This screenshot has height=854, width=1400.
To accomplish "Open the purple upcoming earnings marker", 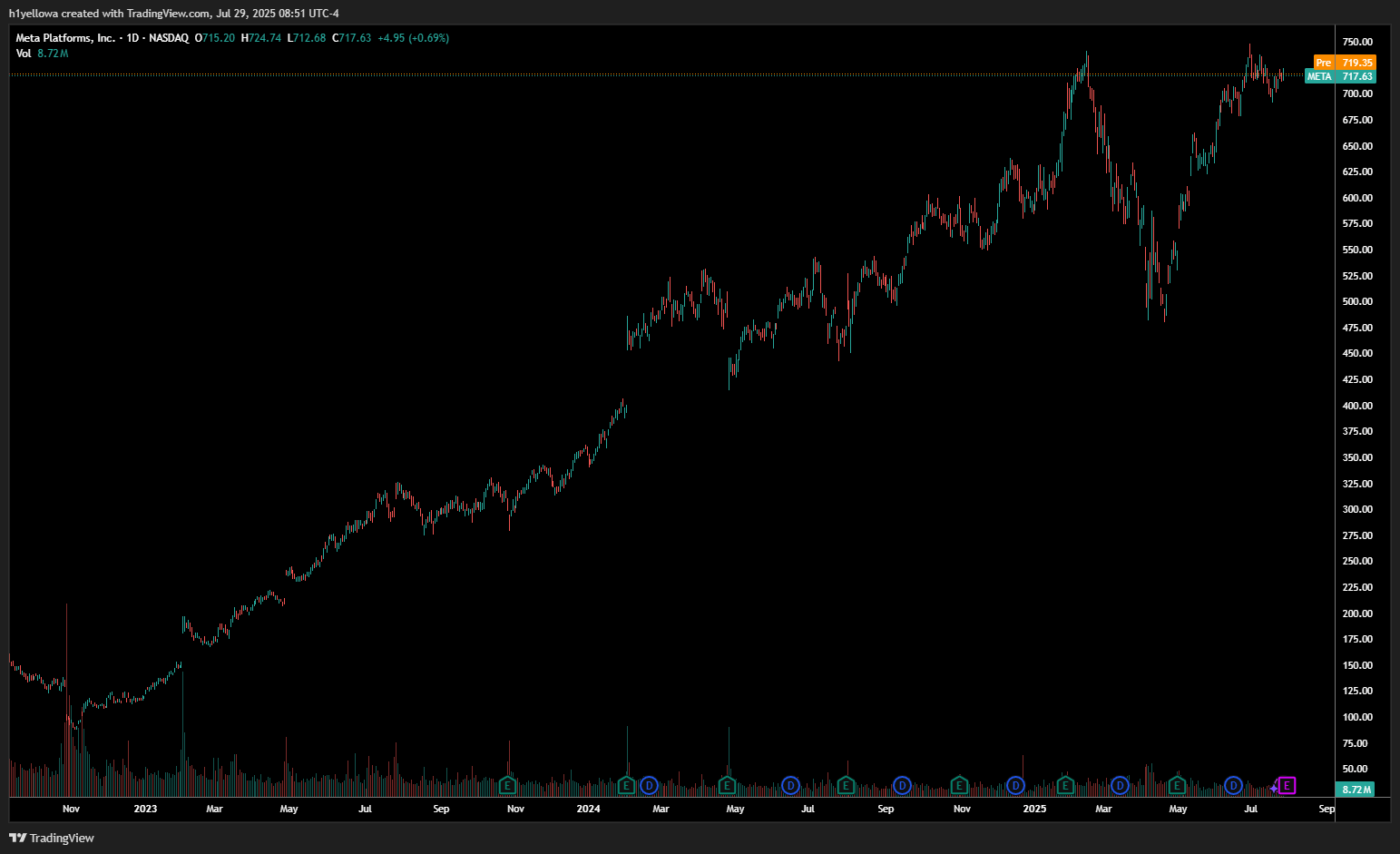I will click(1287, 785).
